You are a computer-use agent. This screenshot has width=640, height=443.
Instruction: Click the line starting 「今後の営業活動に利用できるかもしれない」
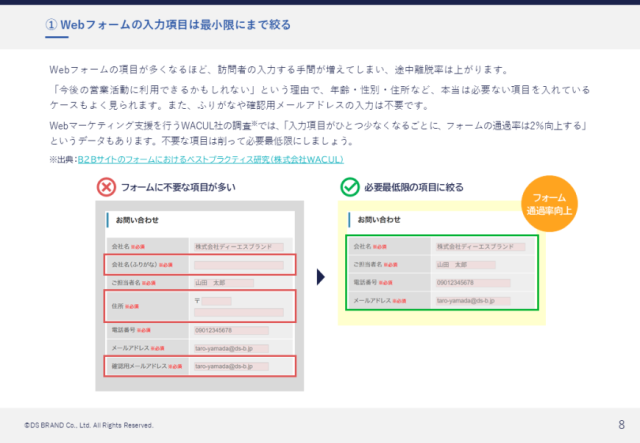click(320, 90)
